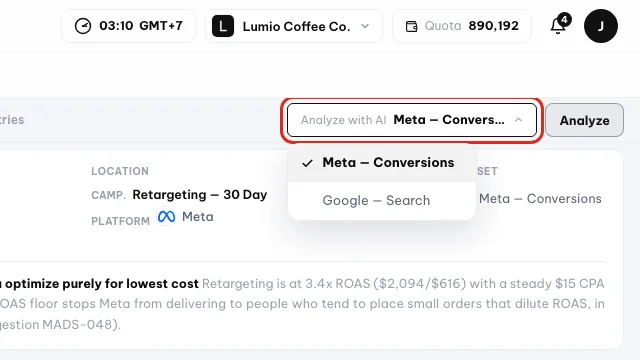Open notifications via the bell icon
Screen dimensions: 640x360
558,27
